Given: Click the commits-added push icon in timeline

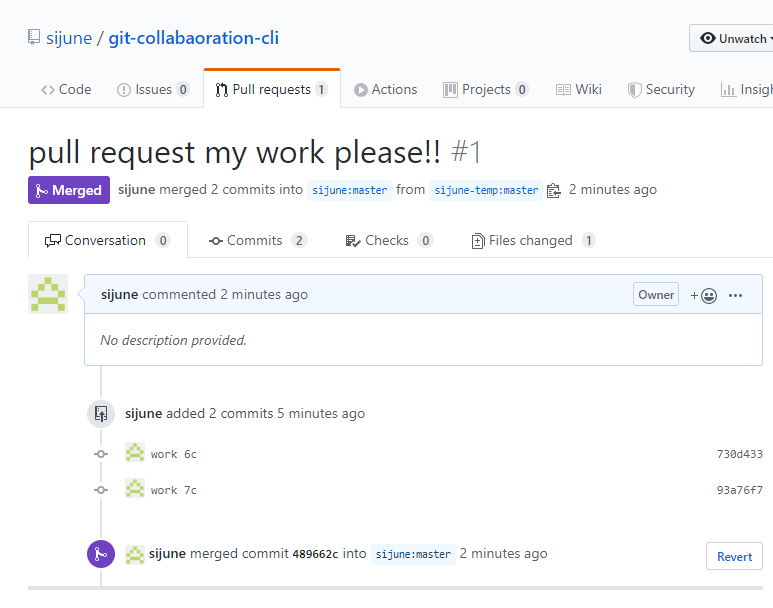Looking at the screenshot, I should click(101, 413).
